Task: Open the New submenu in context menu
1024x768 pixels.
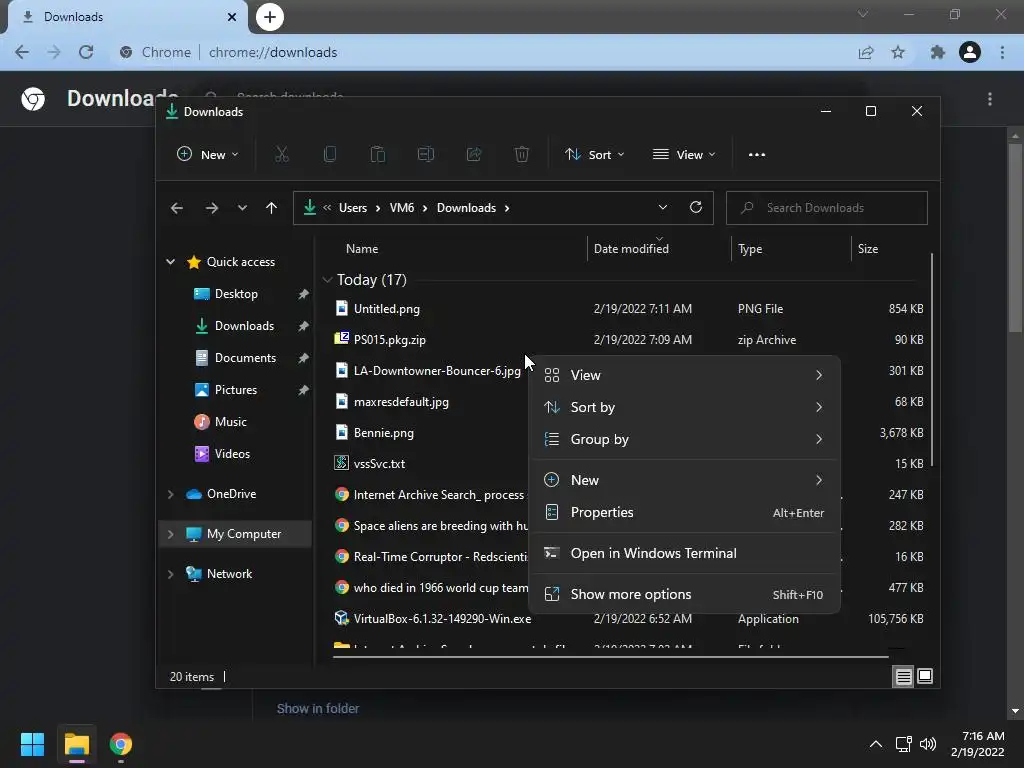Action: [x=684, y=481]
